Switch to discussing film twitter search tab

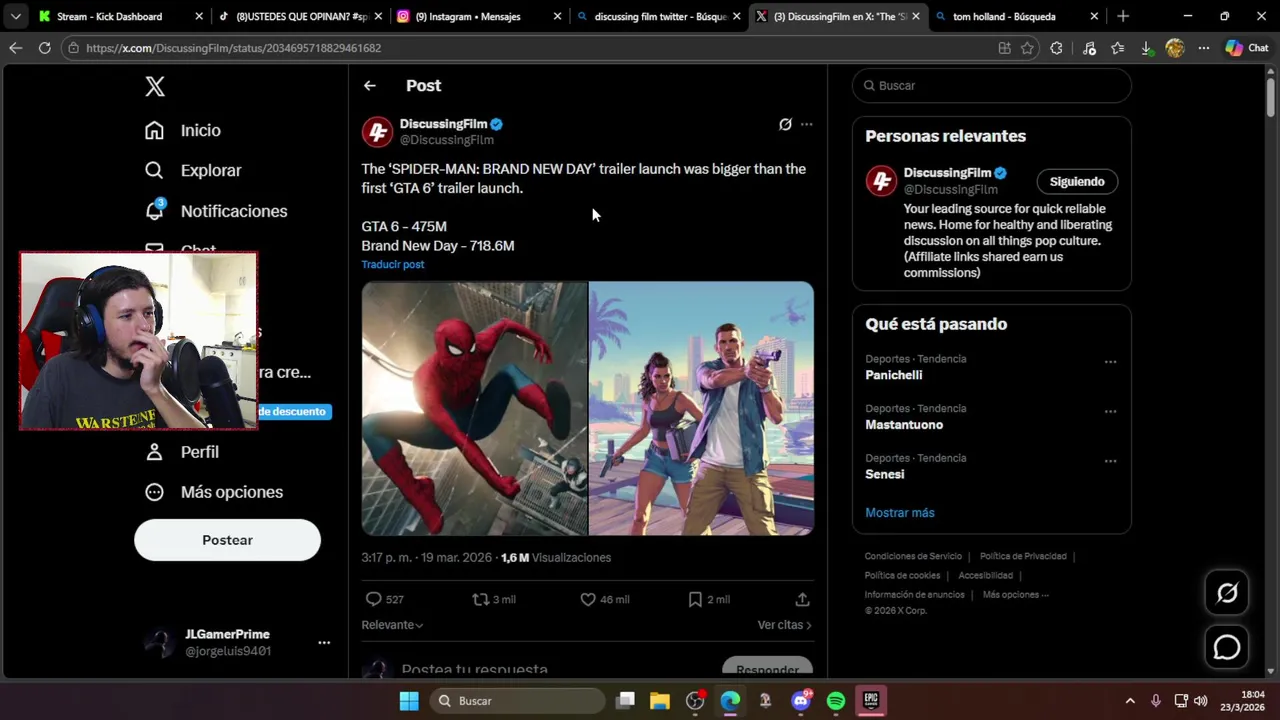click(x=660, y=16)
